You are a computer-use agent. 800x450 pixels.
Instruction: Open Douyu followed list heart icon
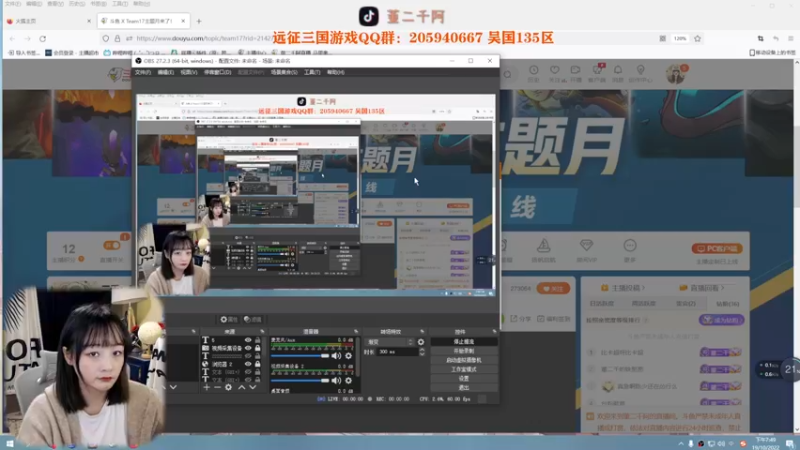tap(555, 70)
